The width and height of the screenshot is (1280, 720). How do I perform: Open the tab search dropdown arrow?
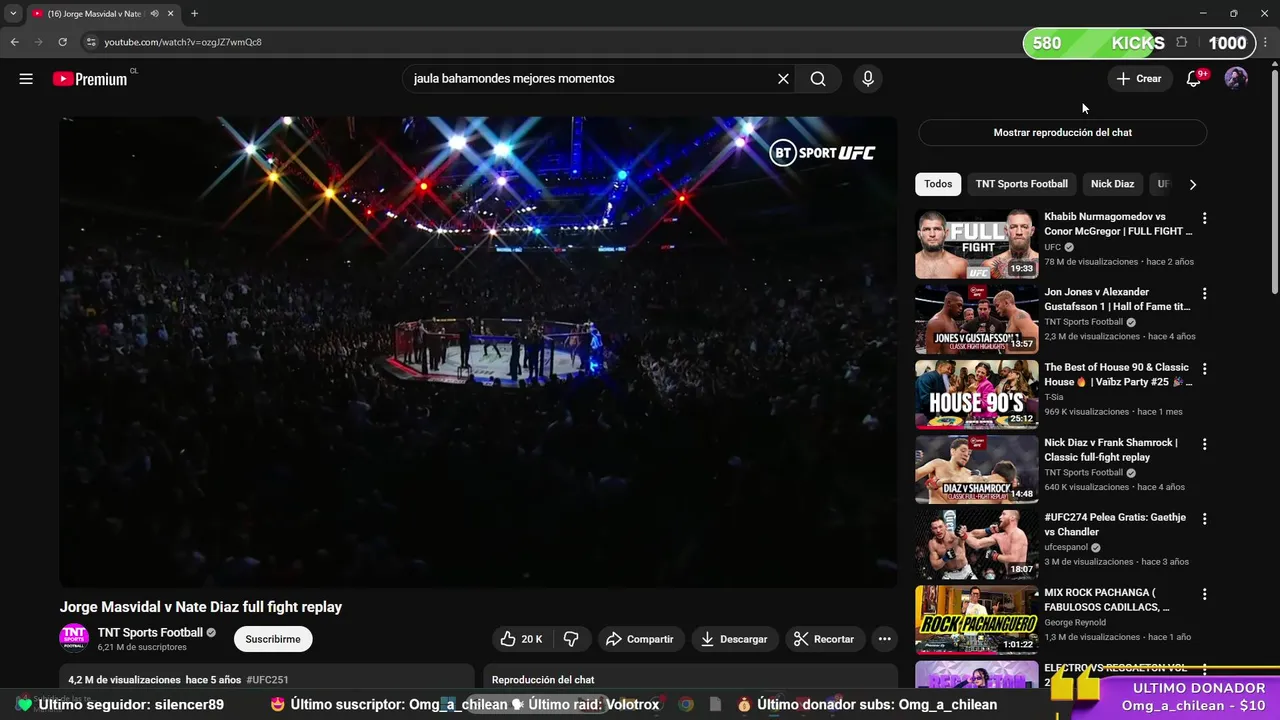pos(13,14)
